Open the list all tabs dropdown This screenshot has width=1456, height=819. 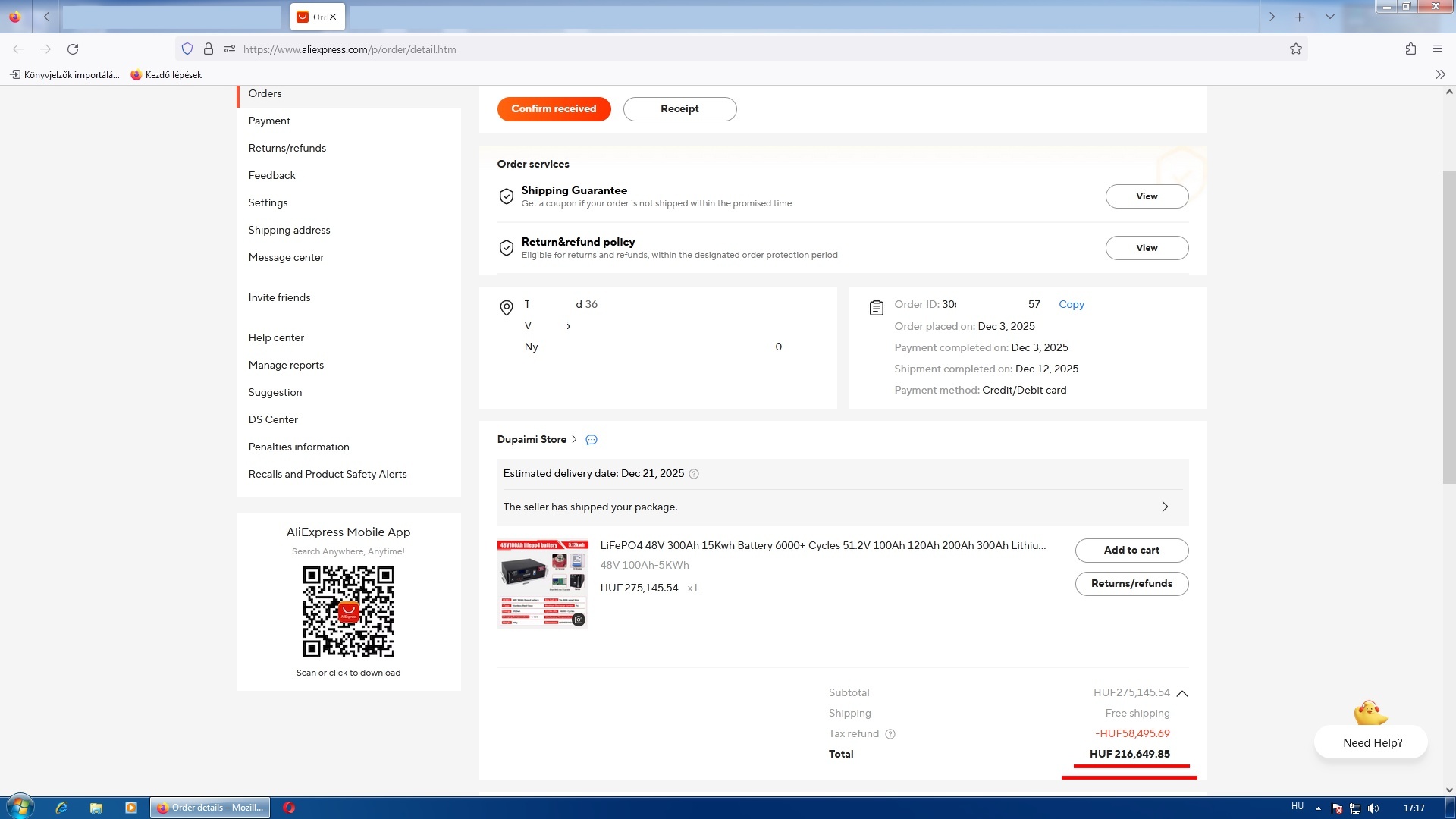1329,17
